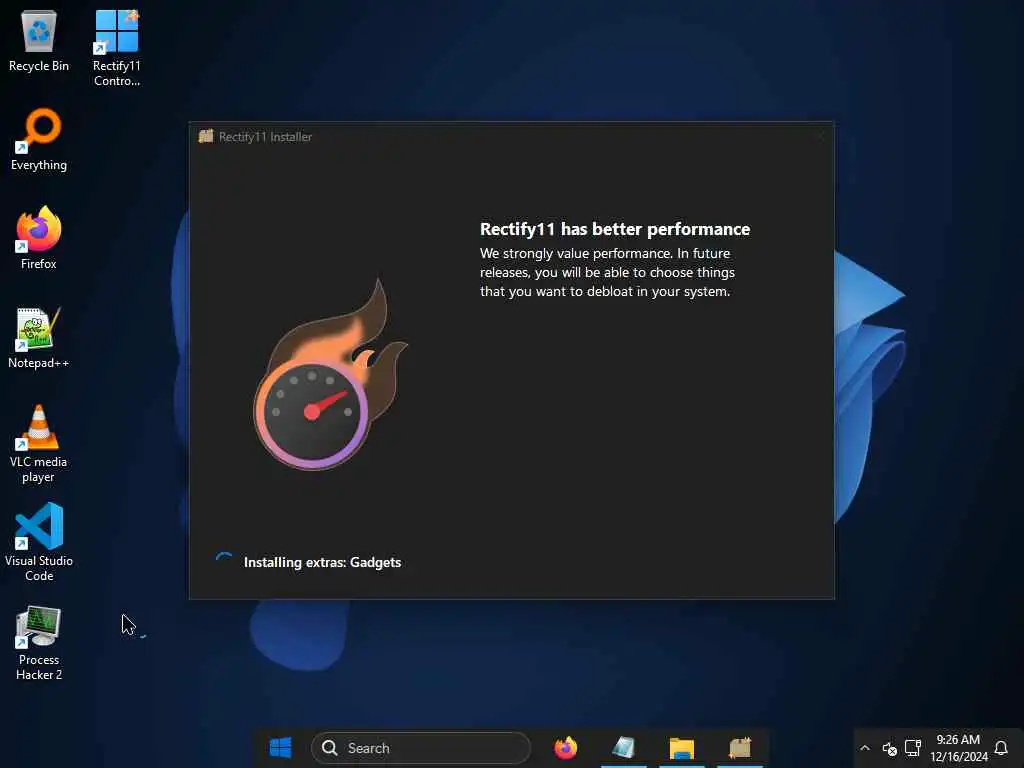Screen dimensions: 1024x768
Task: Open Firefox from the taskbar
Action: [x=566, y=748]
